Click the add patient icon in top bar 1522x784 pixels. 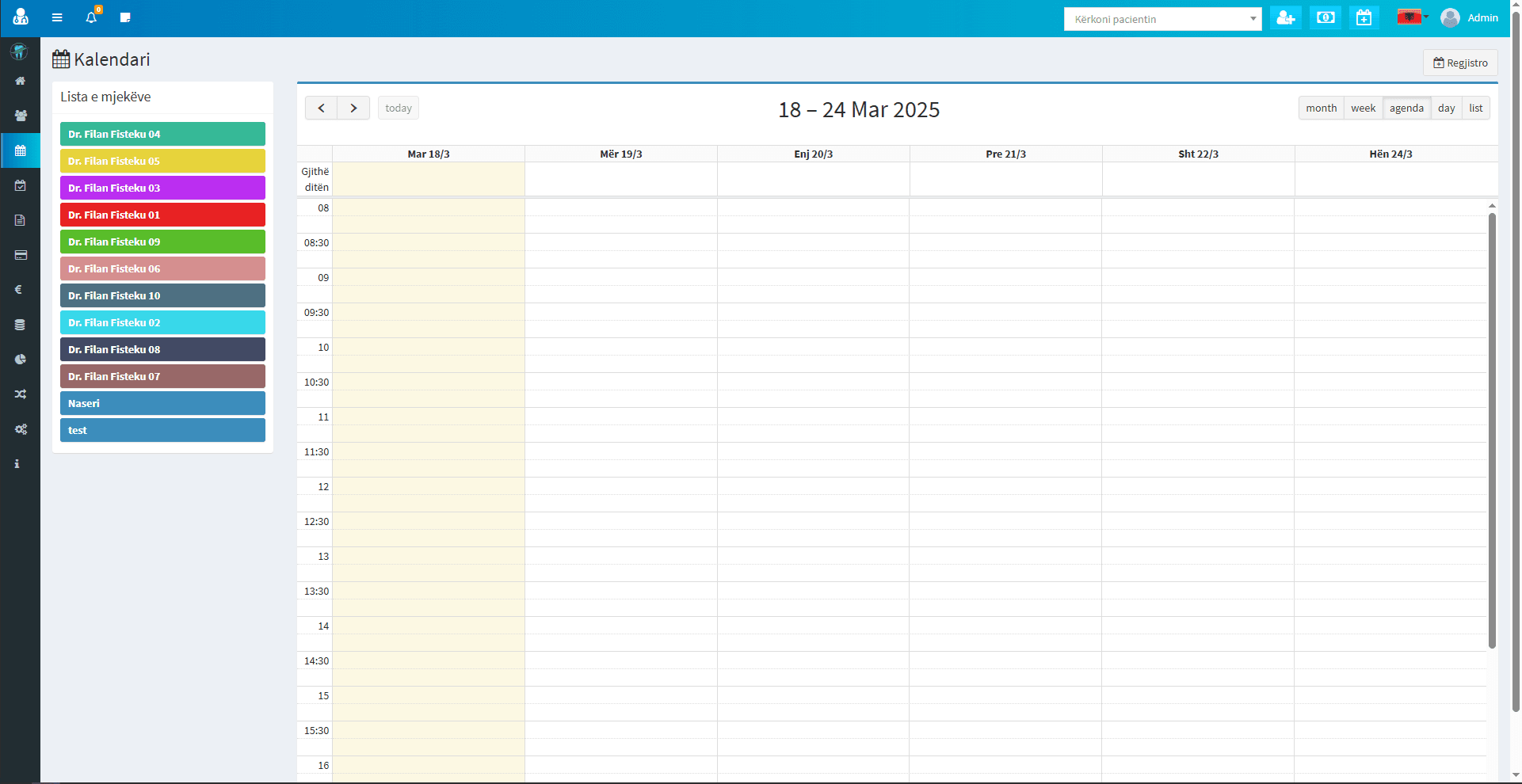coord(1286,17)
